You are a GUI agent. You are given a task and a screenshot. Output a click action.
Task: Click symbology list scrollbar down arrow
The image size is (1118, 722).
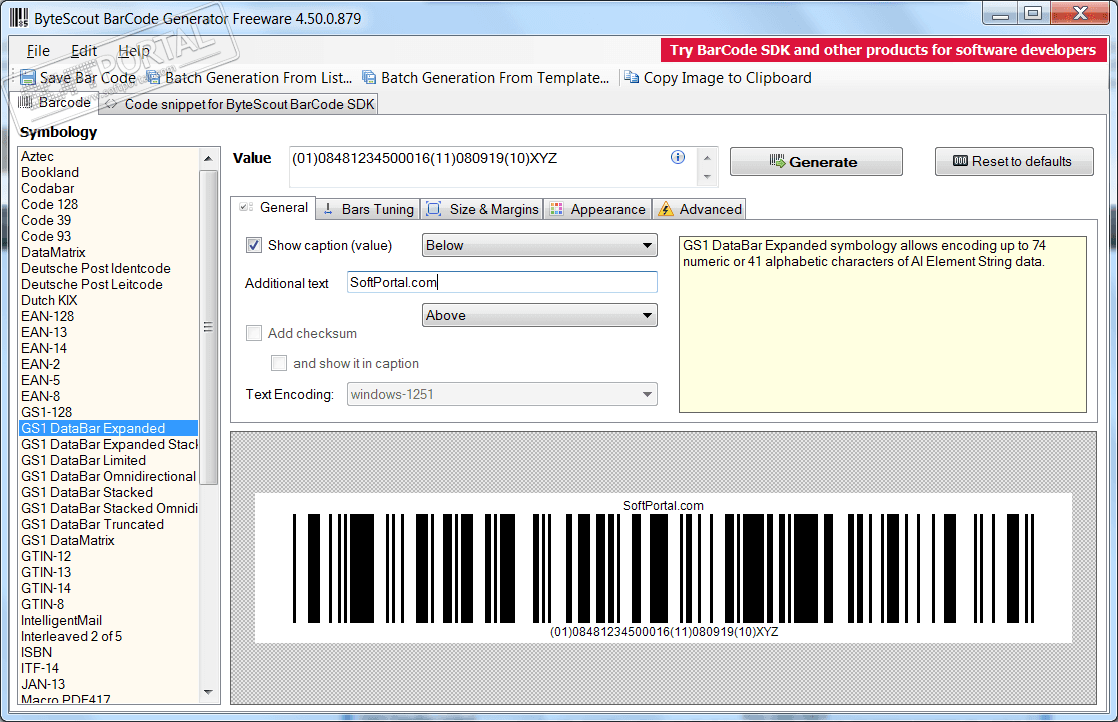click(x=208, y=692)
